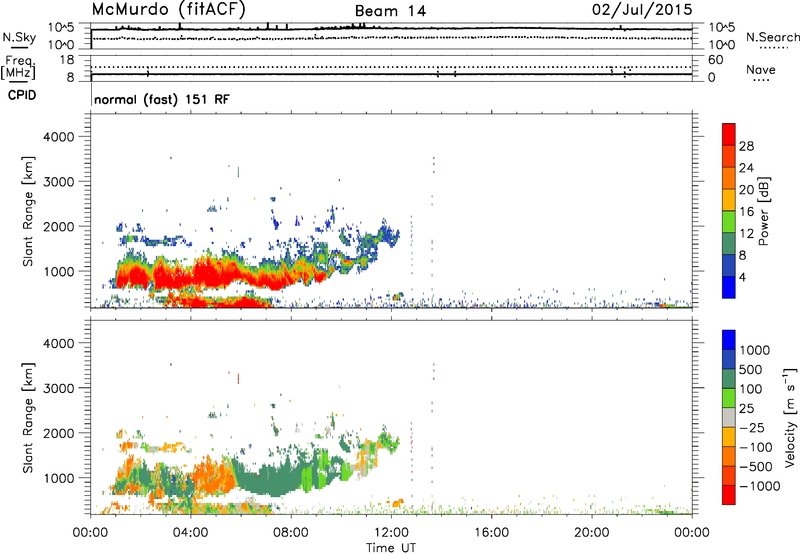Click the '4' tick on power colorbar

click(742, 277)
